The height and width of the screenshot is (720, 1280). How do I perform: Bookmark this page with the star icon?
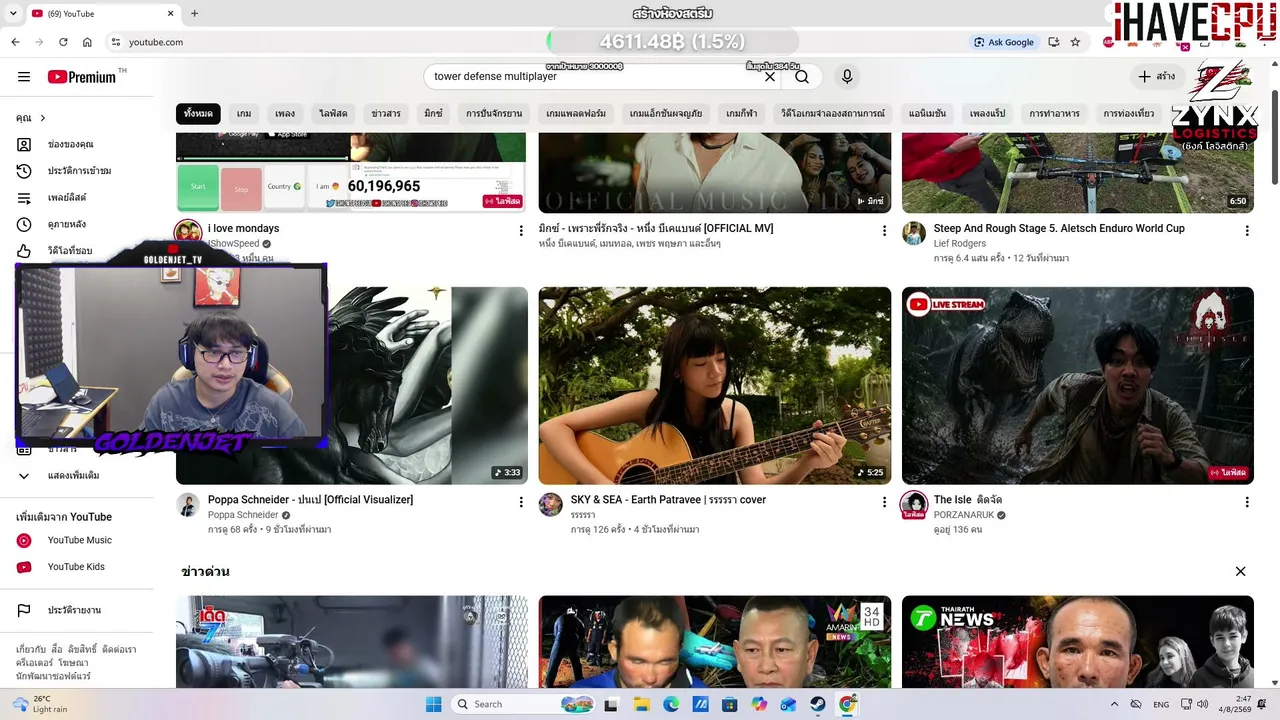[x=1075, y=42]
